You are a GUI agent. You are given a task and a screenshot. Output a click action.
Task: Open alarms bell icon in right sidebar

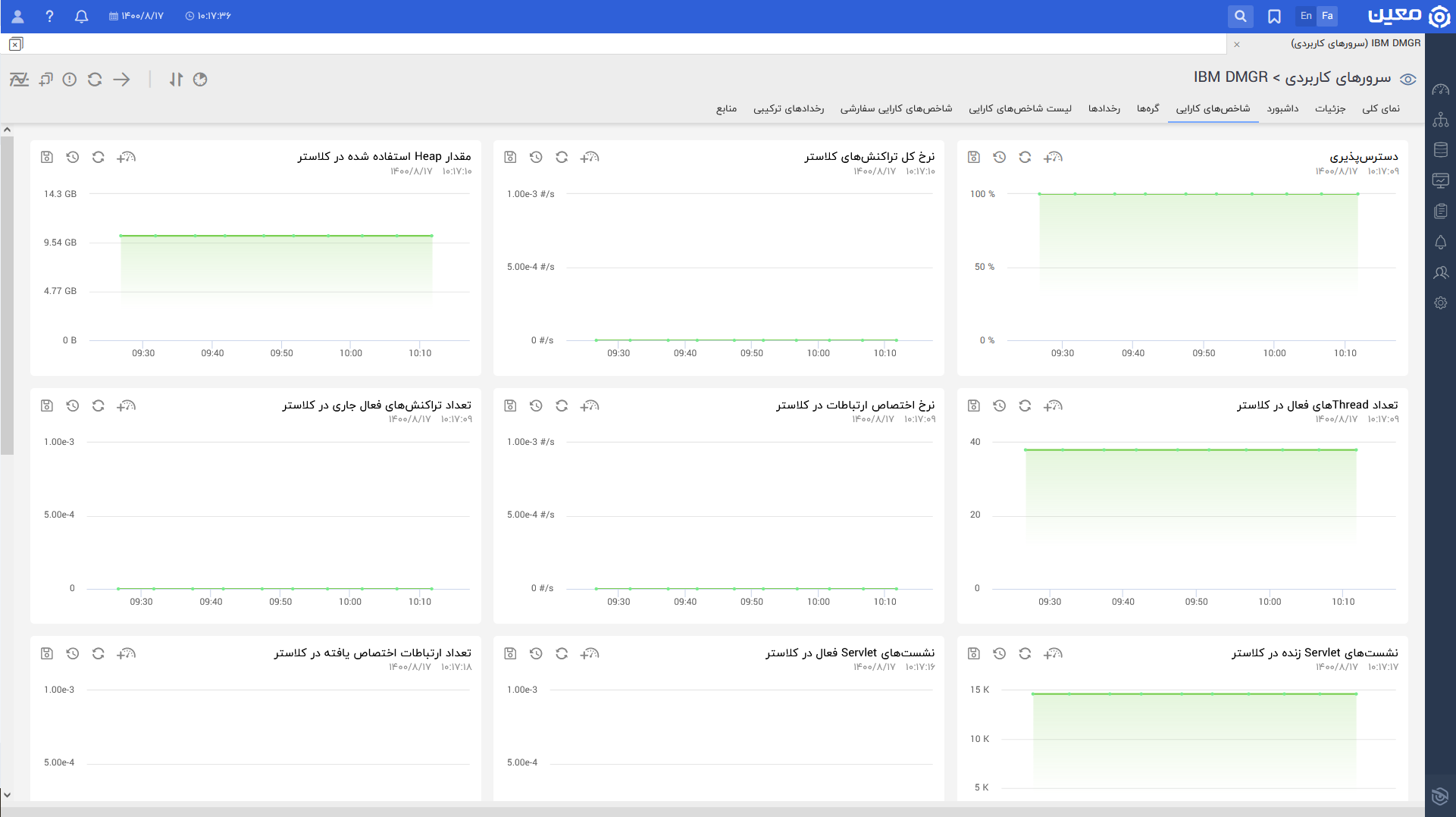tap(1441, 243)
